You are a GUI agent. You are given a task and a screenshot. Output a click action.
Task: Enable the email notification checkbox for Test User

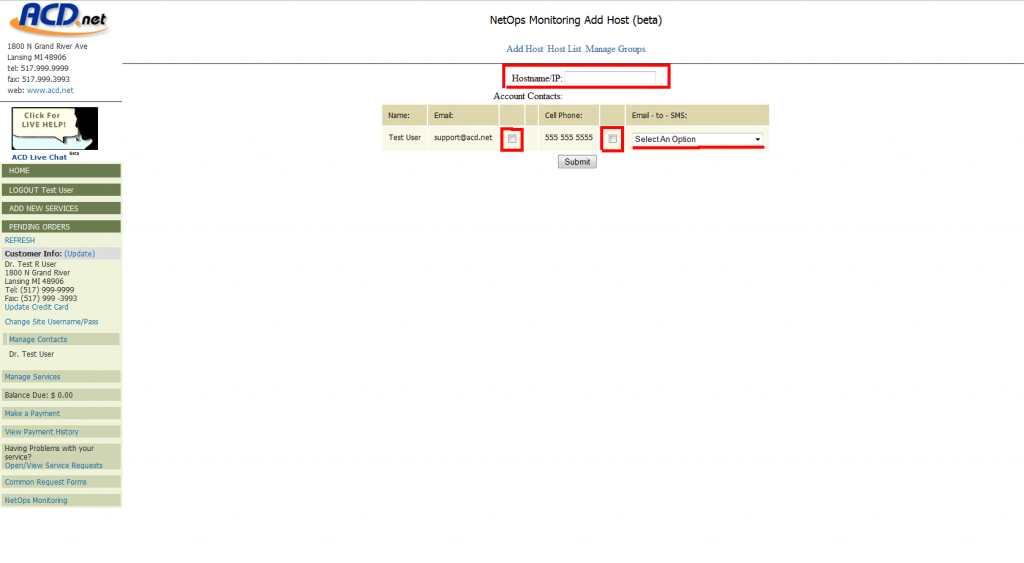pyautogui.click(x=512, y=139)
